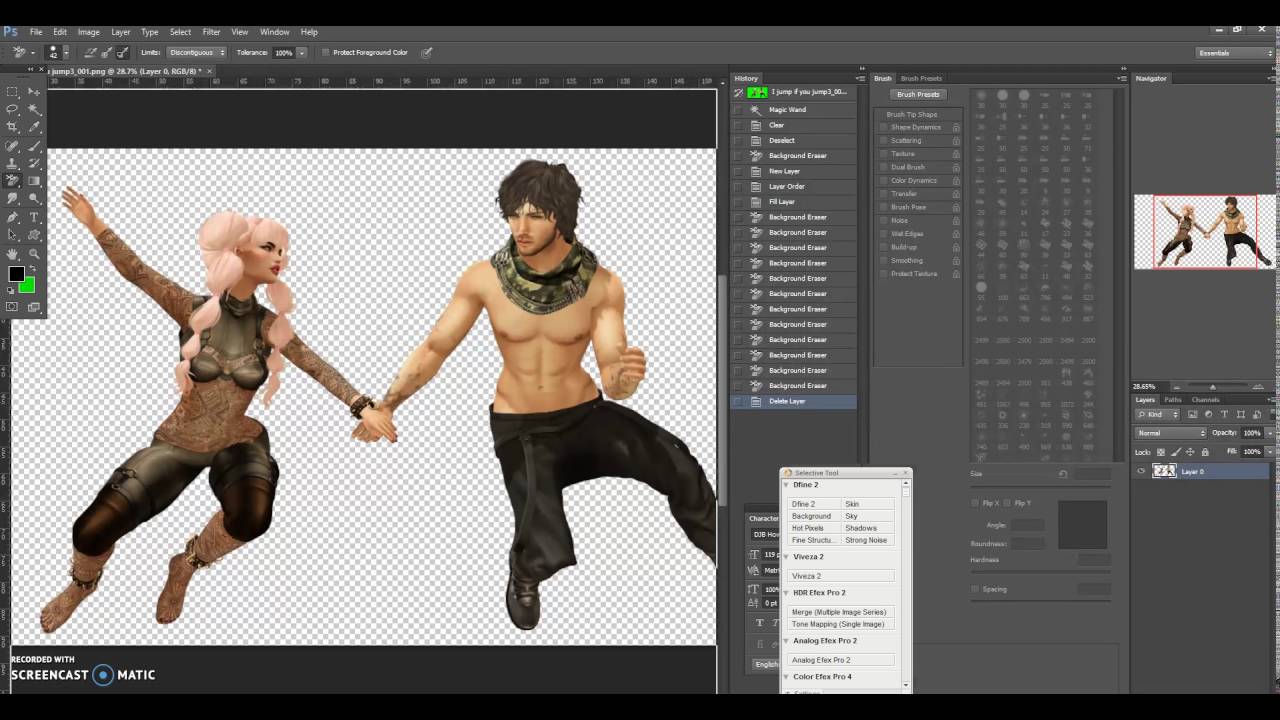This screenshot has height=720, width=1280.
Task: Open the Limits dropdown
Action: coord(195,52)
